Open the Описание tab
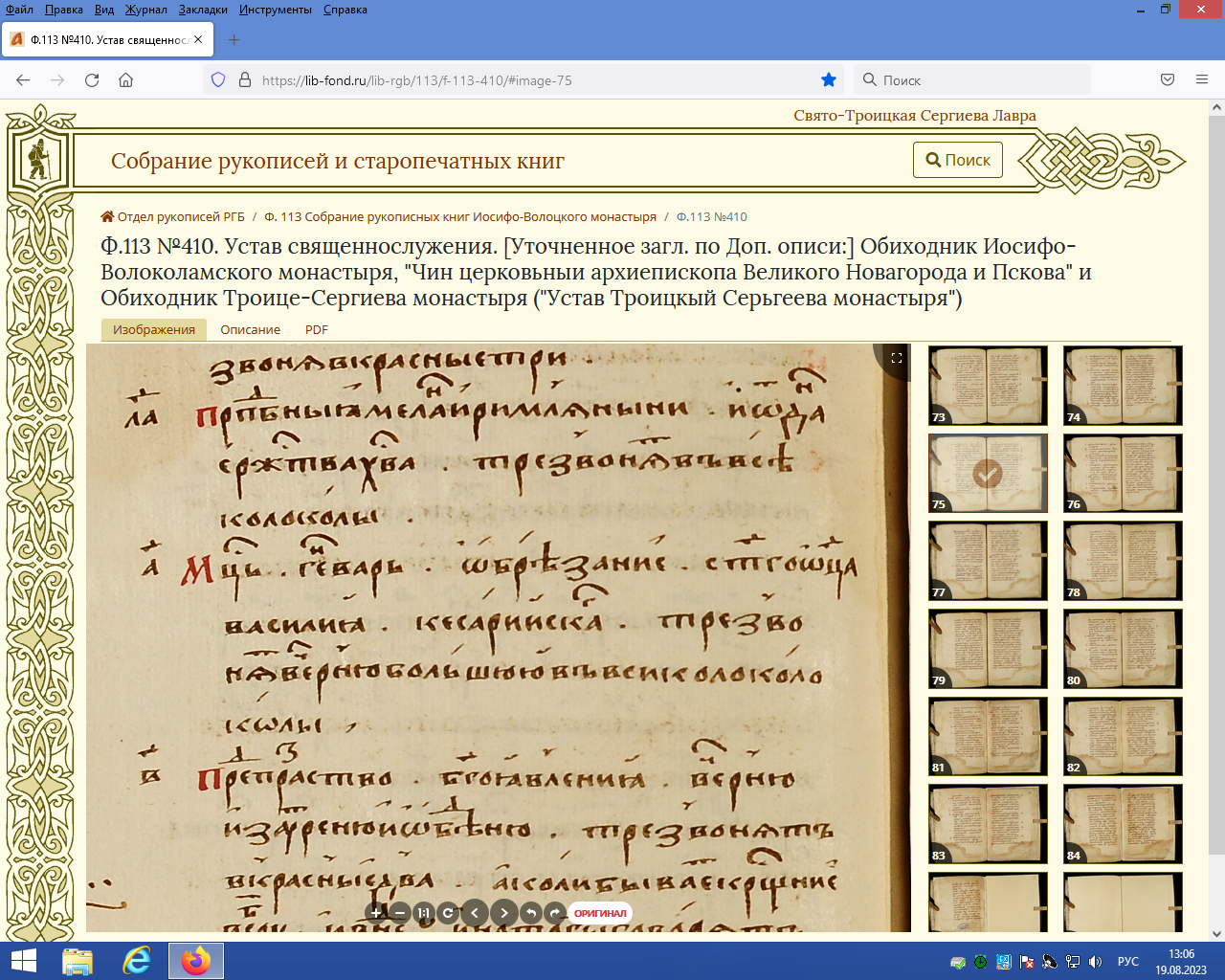Screen dimensions: 1225x980 point(250,329)
